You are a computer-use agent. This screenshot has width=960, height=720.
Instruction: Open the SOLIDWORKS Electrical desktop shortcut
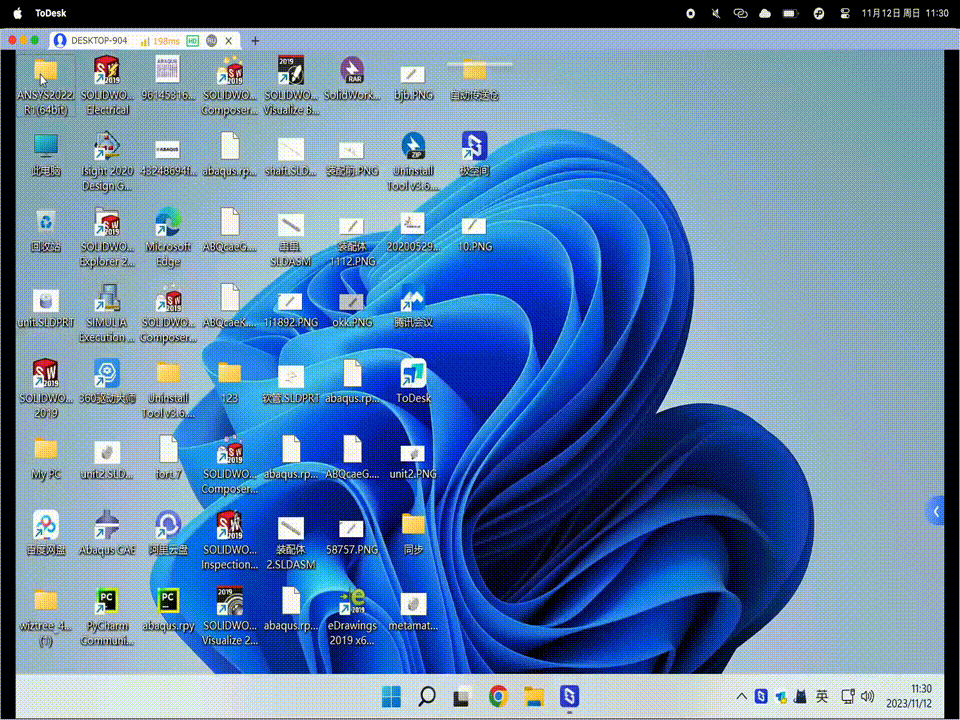pyautogui.click(x=107, y=85)
